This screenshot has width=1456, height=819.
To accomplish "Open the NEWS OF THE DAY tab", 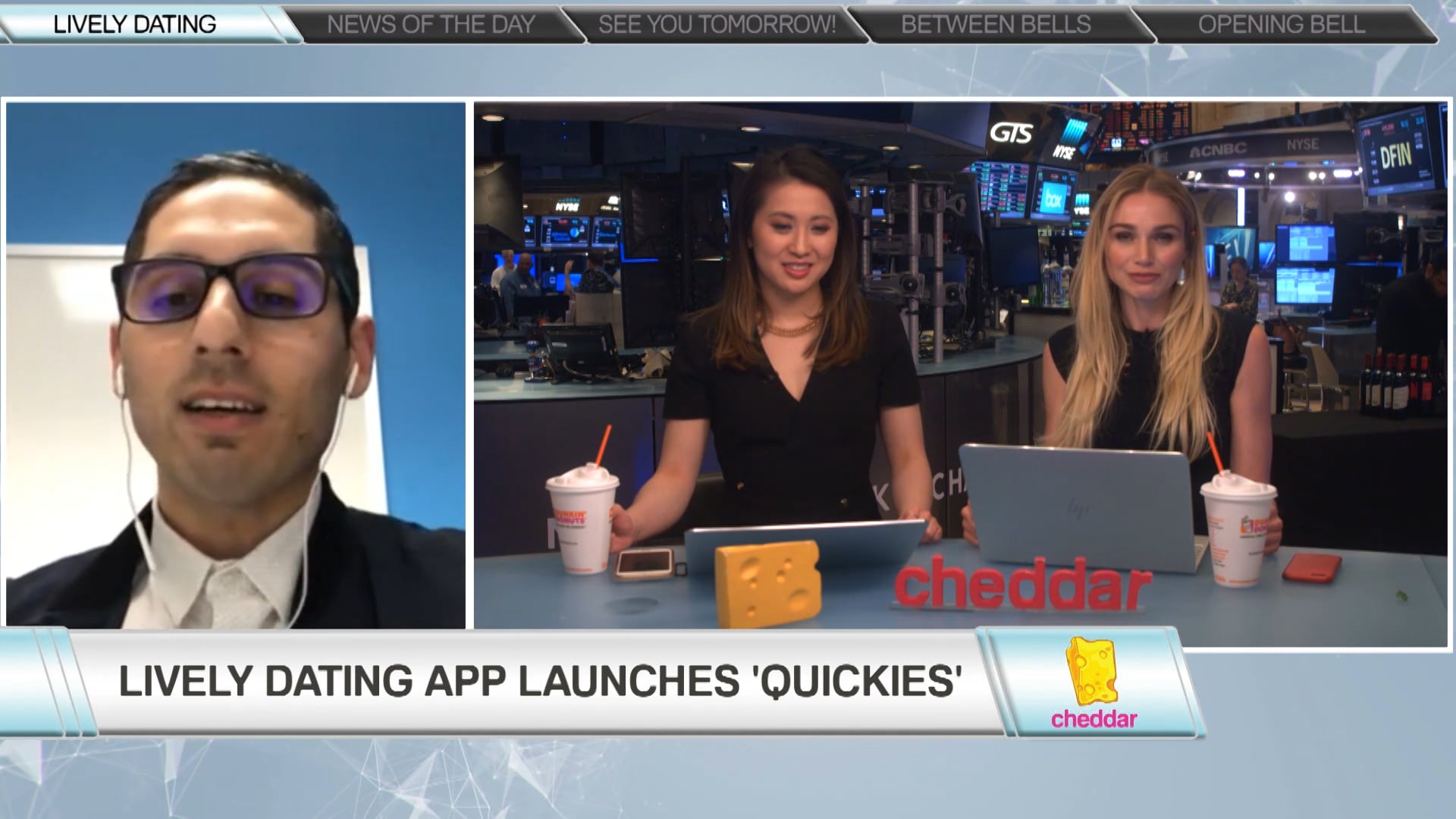I will pos(431,24).
